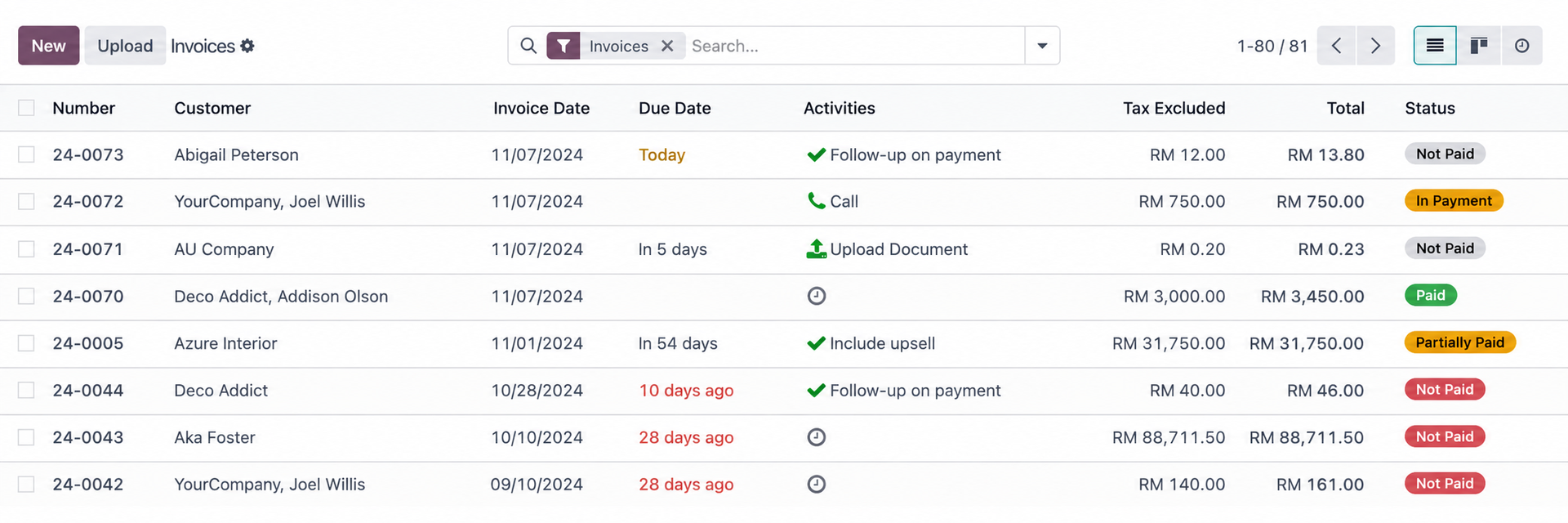Click activity clock icon for invoice 24-0070
Viewport: 1568px width, 523px height.
coord(816,296)
